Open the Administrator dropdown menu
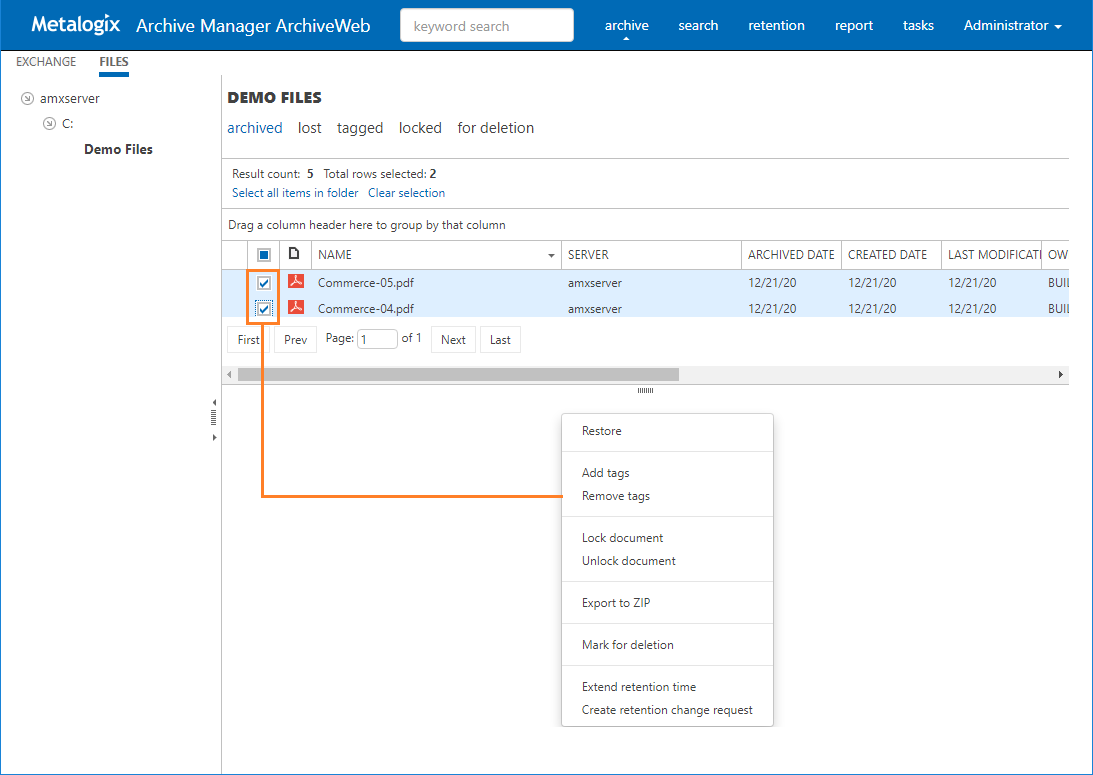The height and width of the screenshot is (775, 1093). pyautogui.click(x=1012, y=26)
